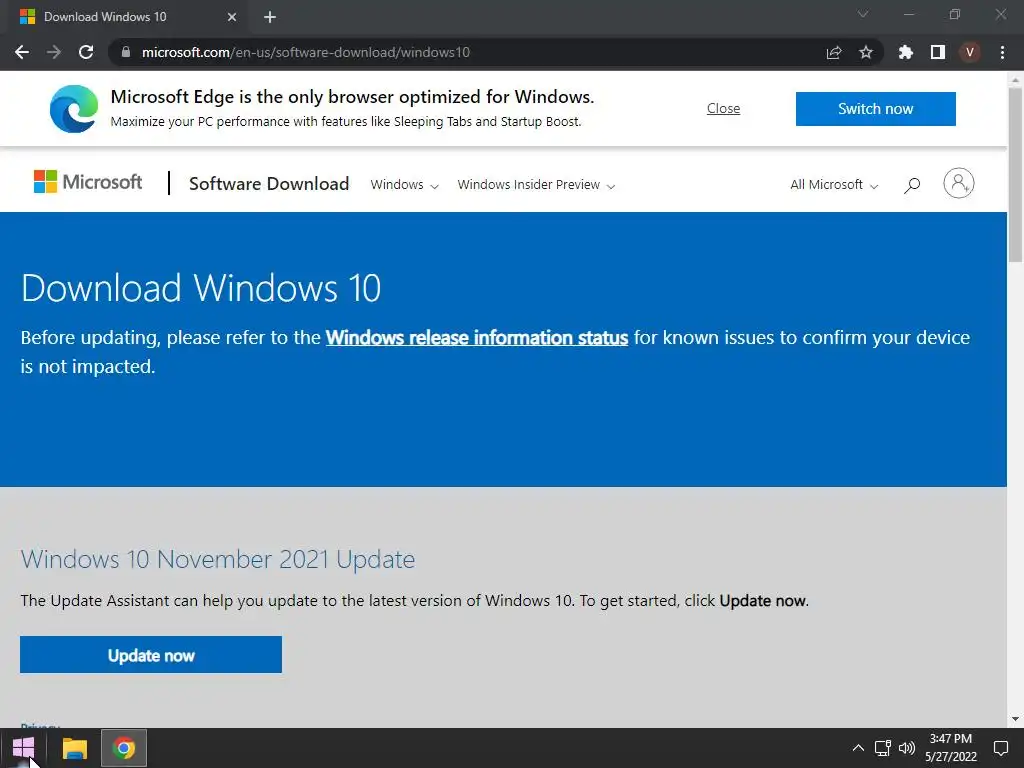This screenshot has height=768, width=1024.
Task: Click the scrollbar up arrow
Action: click(1015, 80)
